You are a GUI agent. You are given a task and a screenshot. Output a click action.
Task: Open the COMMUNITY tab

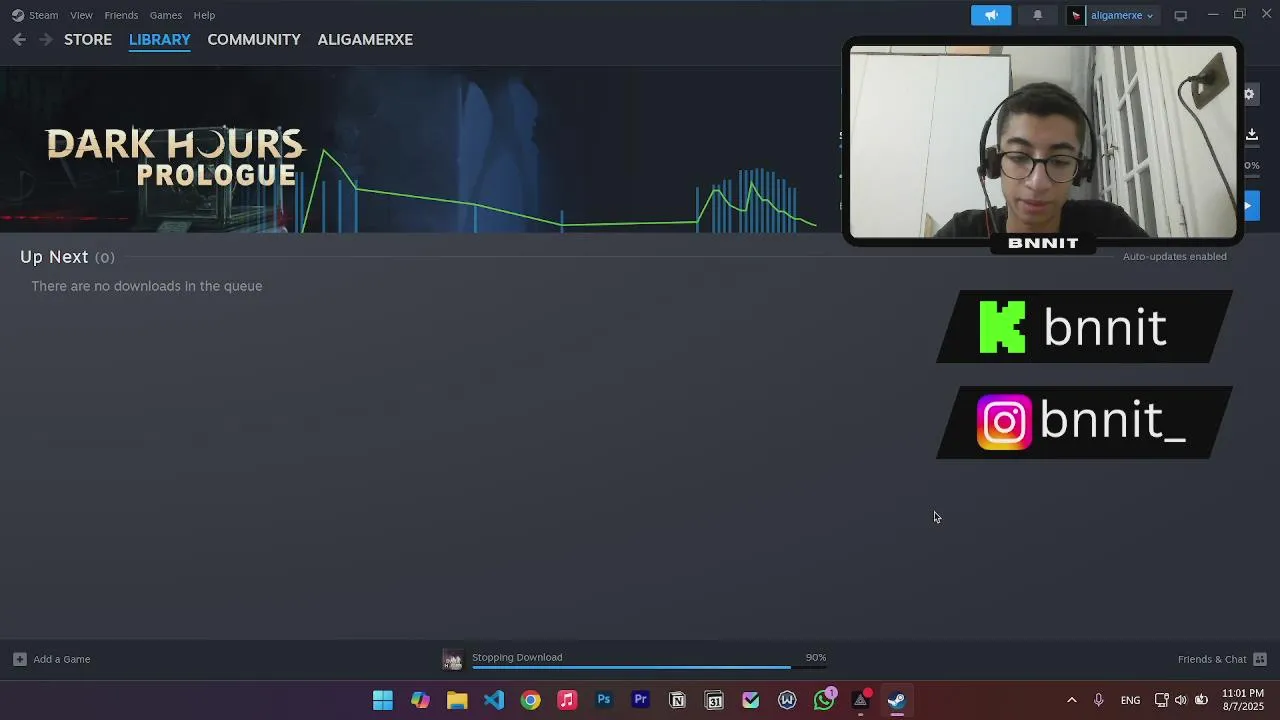(254, 40)
